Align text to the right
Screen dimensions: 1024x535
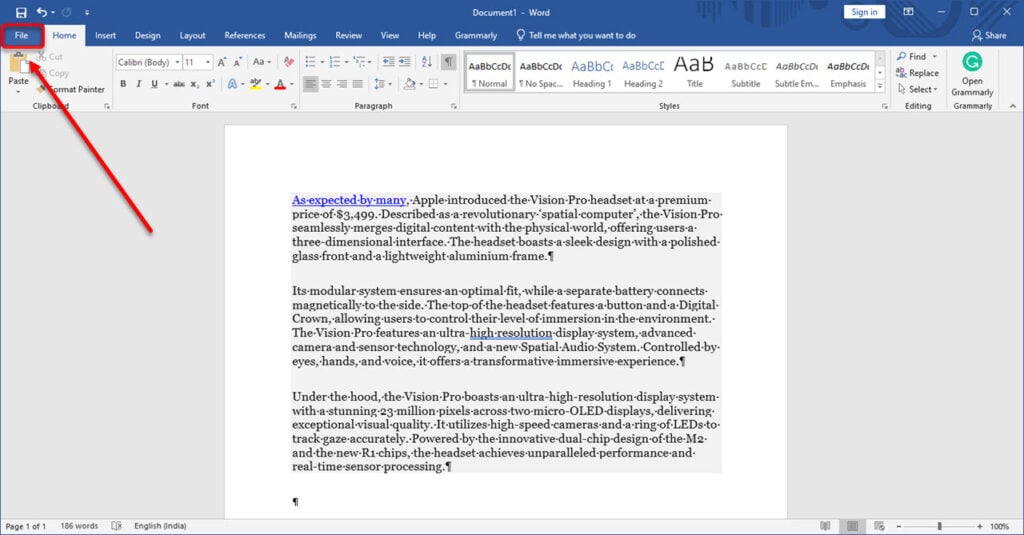(342, 84)
